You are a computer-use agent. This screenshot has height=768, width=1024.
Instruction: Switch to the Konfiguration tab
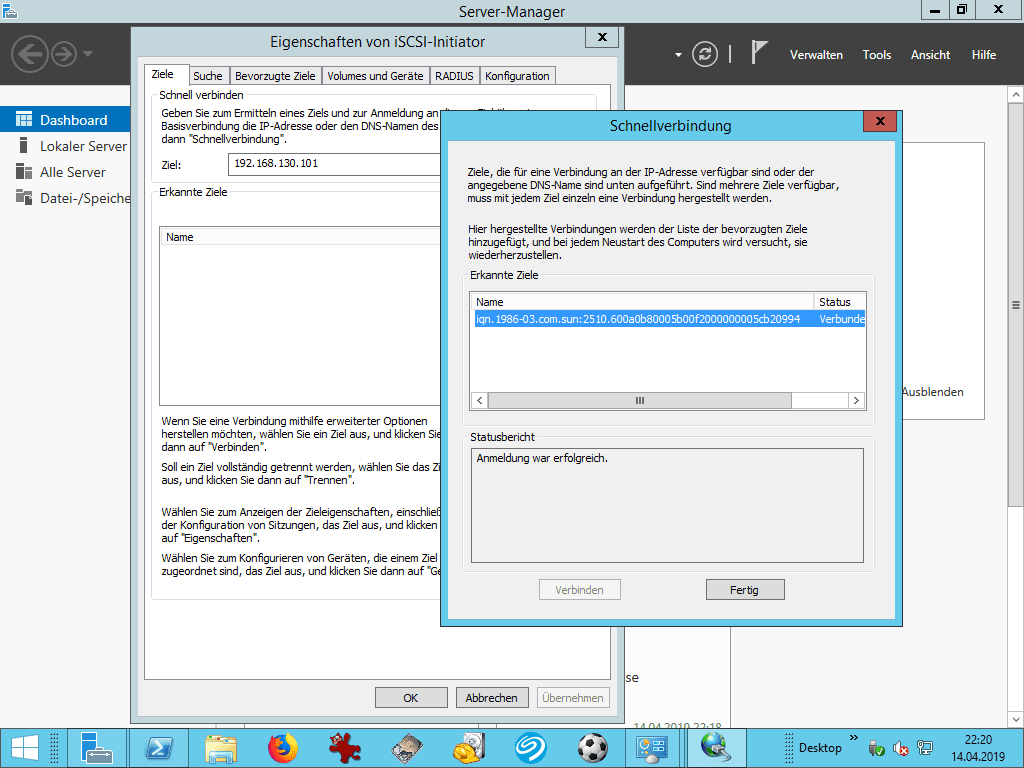(x=517, y=76)
